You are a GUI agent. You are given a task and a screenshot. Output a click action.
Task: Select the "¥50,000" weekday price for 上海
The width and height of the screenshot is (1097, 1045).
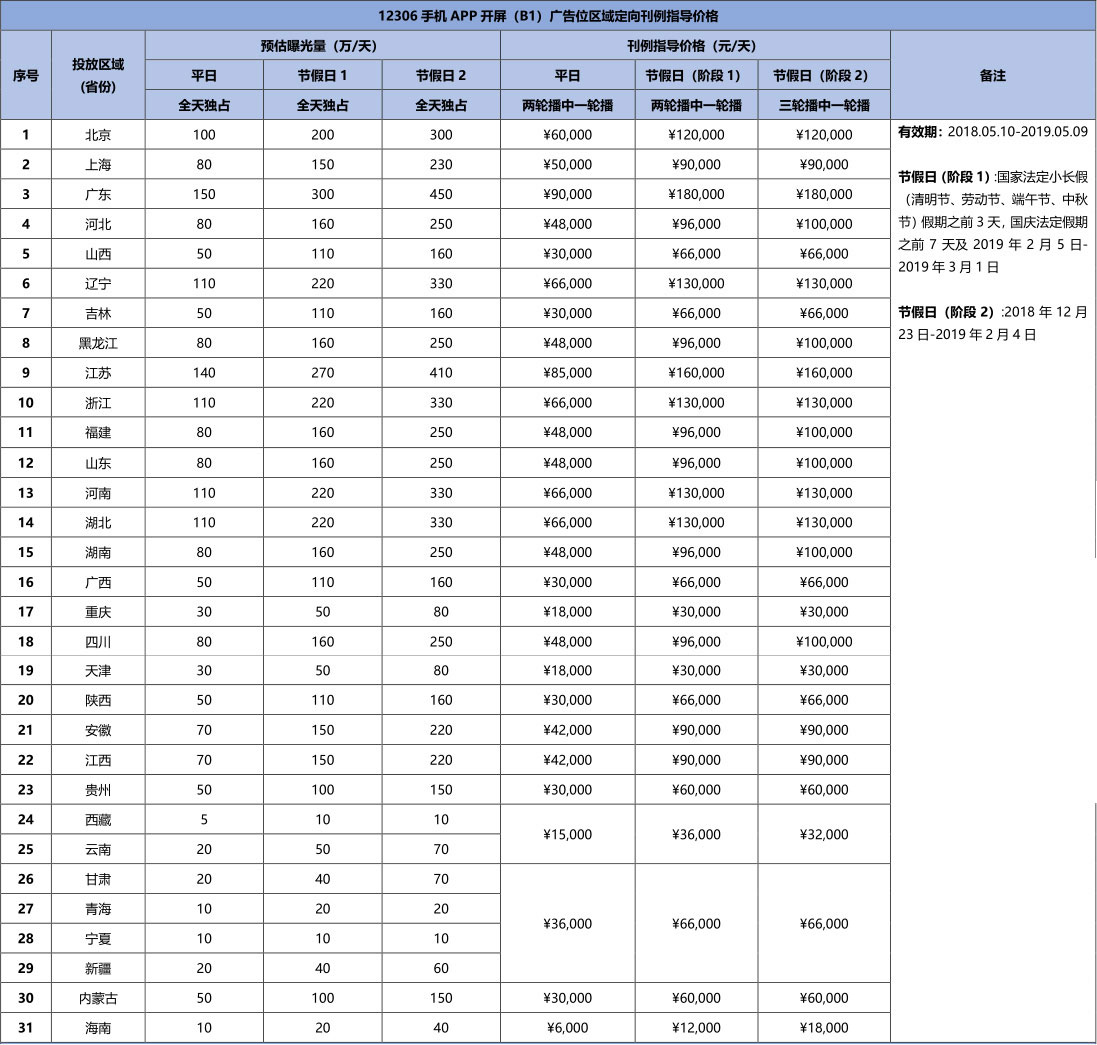coord(567,164)
